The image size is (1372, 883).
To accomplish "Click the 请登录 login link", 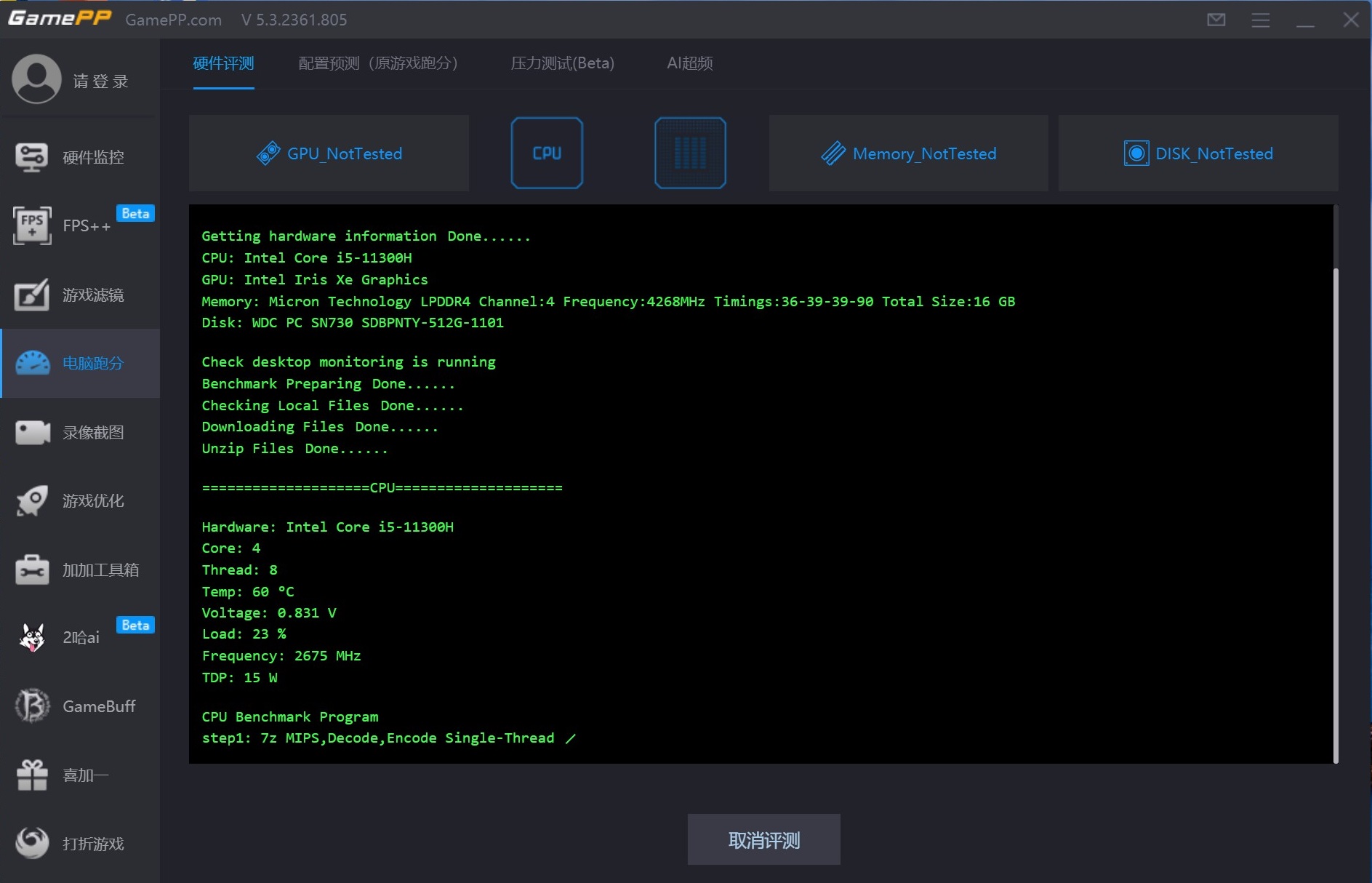I will pos(100,81).
